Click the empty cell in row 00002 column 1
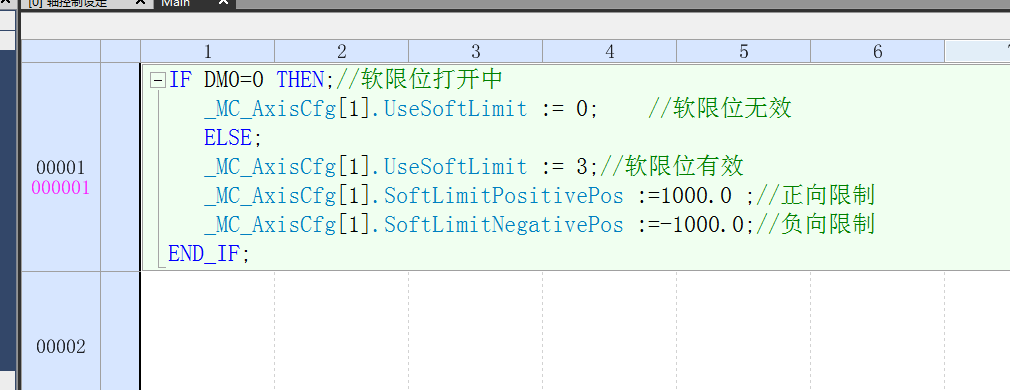Image resolution: width=1010 pixels, height=390 pixels. coord(207,331)
